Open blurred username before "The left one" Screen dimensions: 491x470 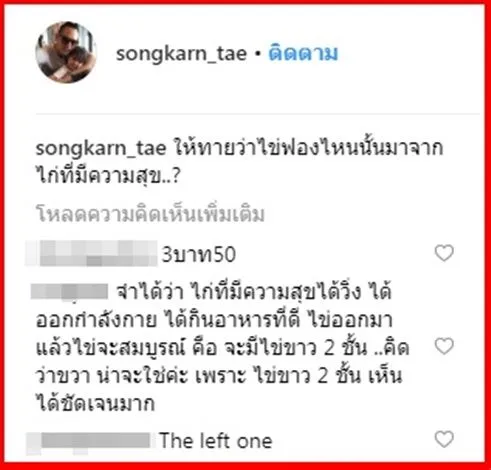tap(89, 442)
